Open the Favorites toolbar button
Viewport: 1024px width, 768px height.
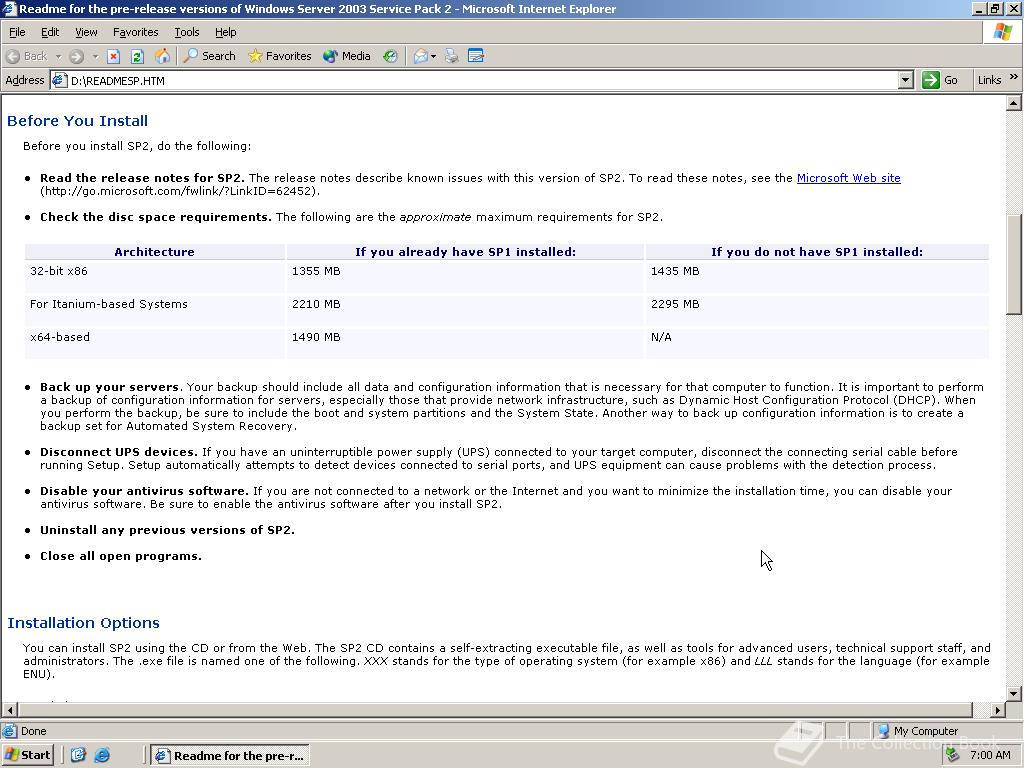[x=280, y=56]
